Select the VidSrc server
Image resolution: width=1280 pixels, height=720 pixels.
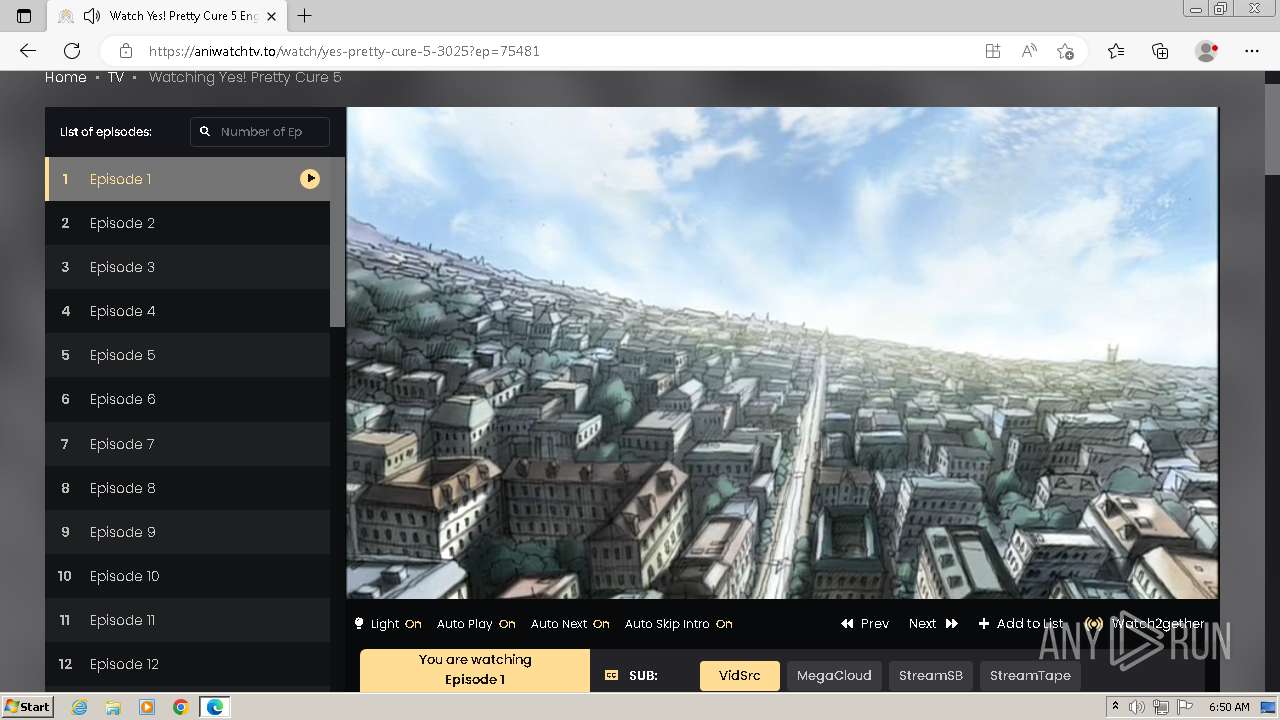[x=740, y=676]
